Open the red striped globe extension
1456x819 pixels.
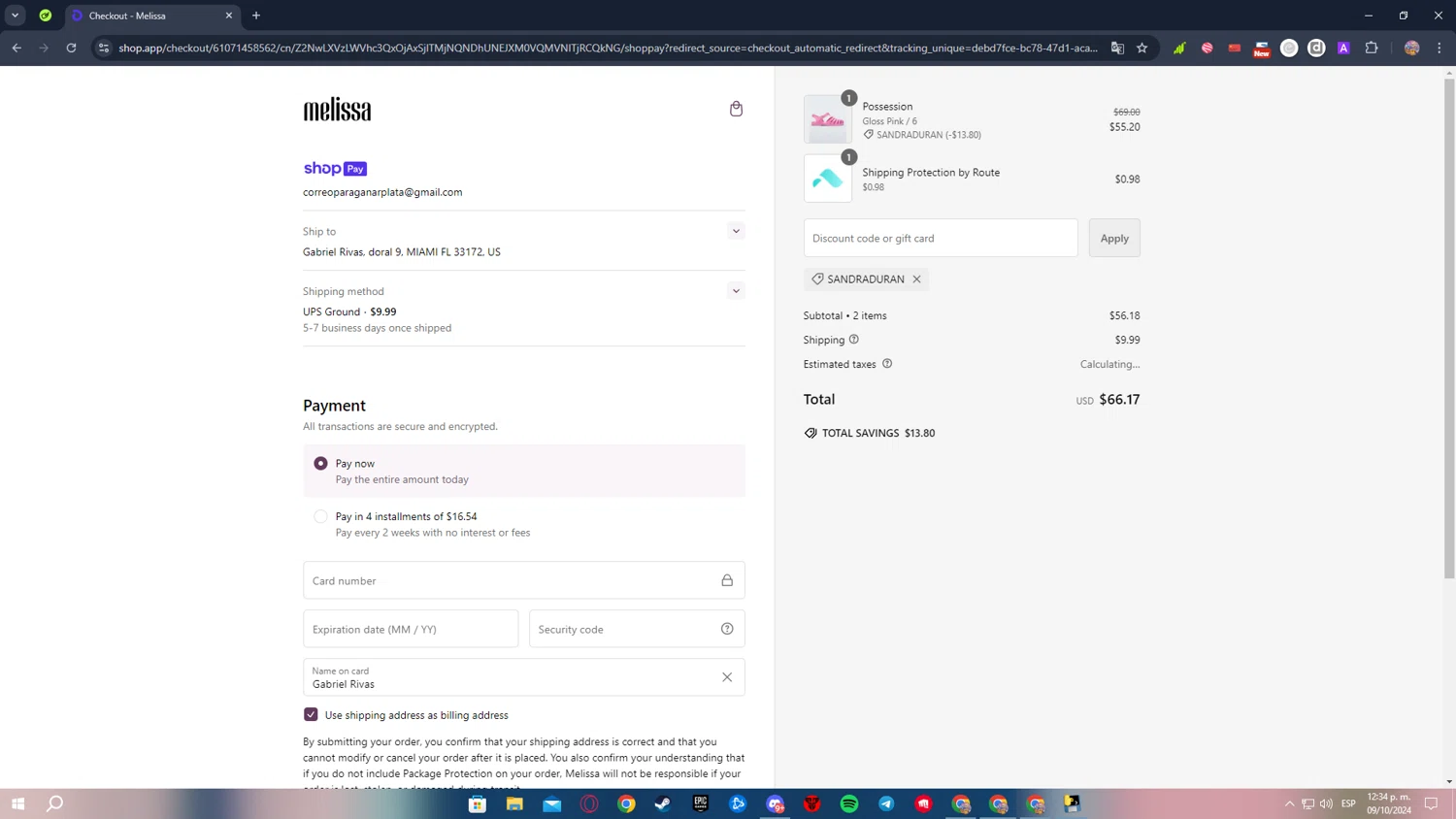click(x=1208, y=48)
